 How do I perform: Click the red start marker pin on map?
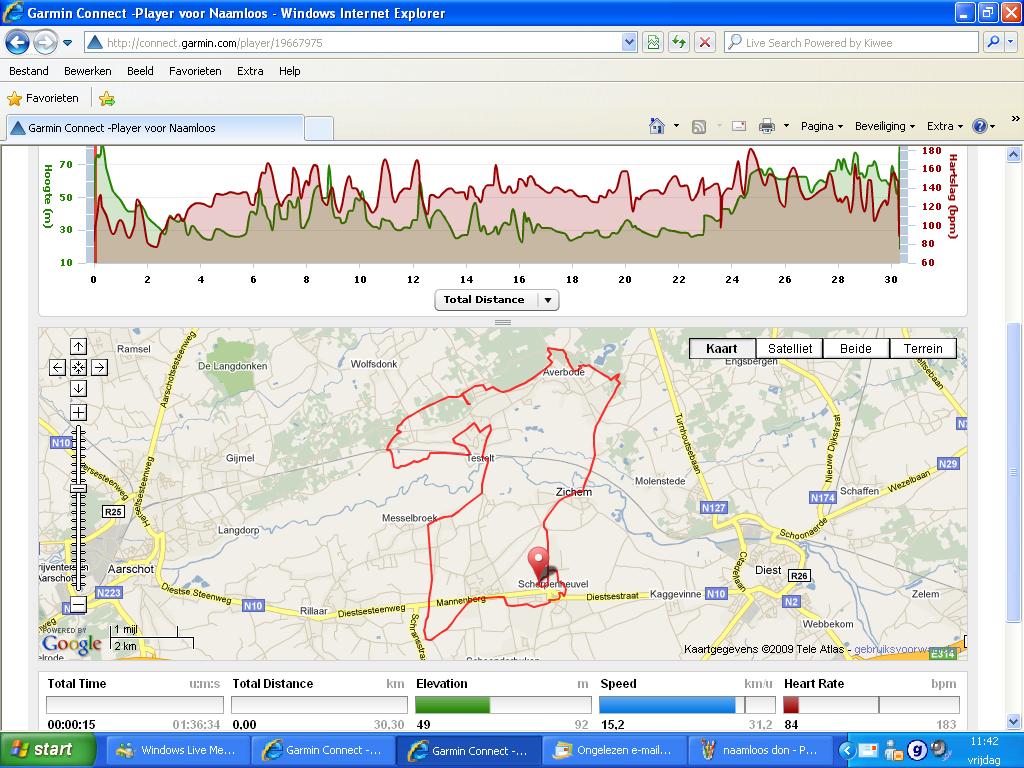click(538, 564)
